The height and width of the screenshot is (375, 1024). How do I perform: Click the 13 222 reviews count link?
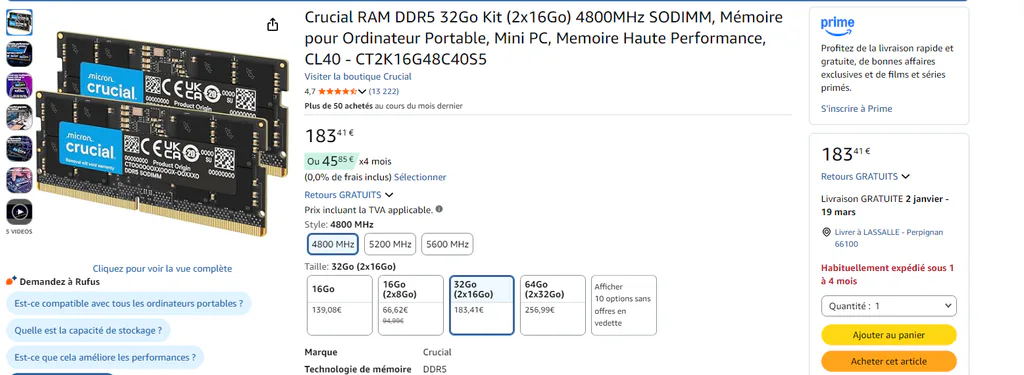[x=384, y=91]
